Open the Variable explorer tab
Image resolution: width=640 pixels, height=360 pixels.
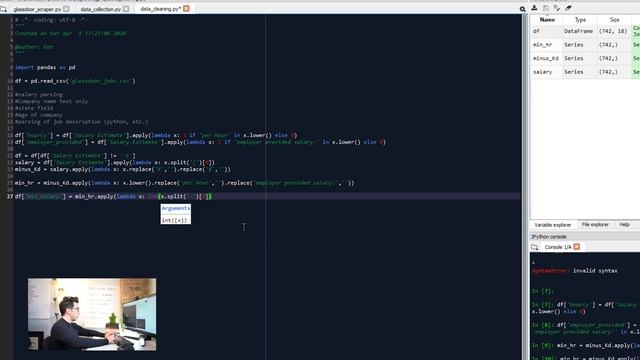tap(553, 225)
